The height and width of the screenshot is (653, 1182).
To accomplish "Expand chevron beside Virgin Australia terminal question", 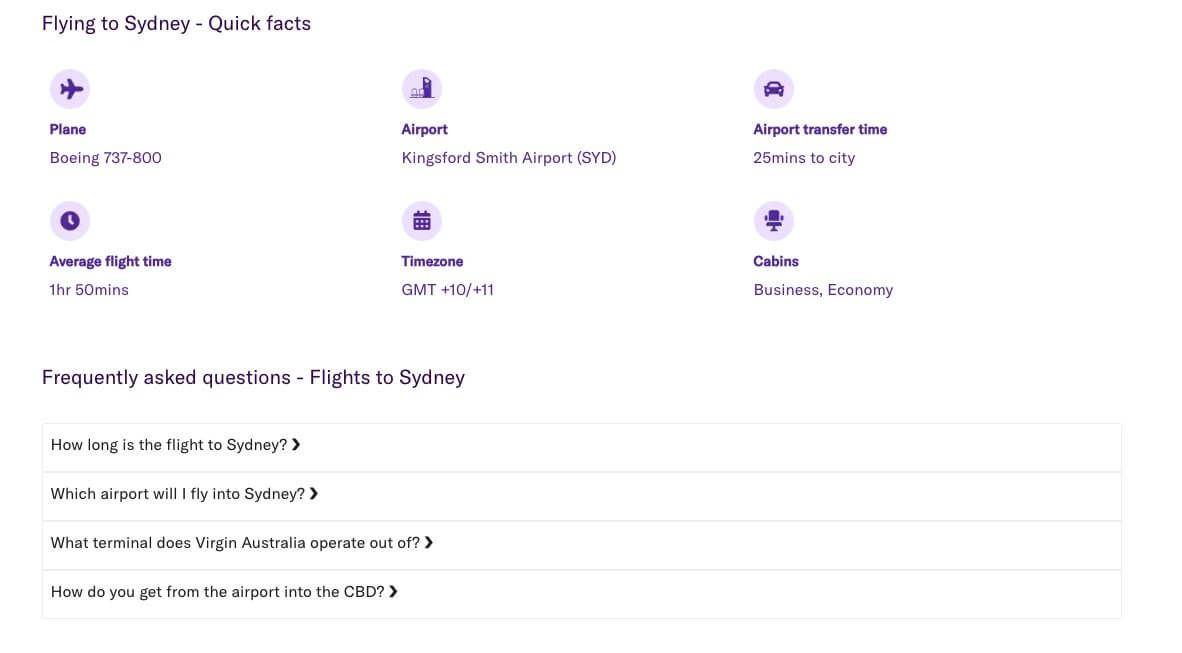I will 429,543.
